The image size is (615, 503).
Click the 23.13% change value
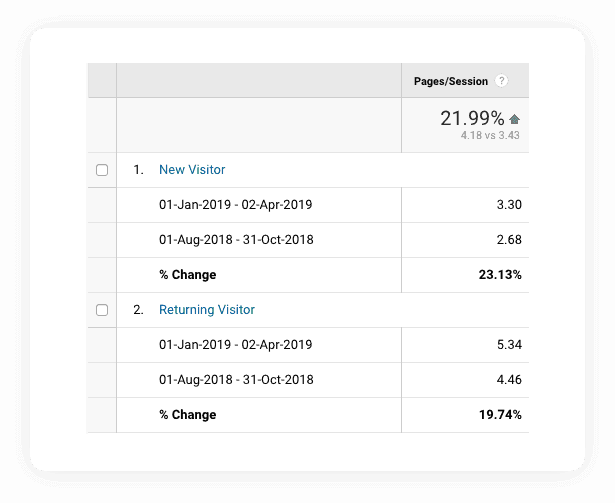click(x=500, y=275)
